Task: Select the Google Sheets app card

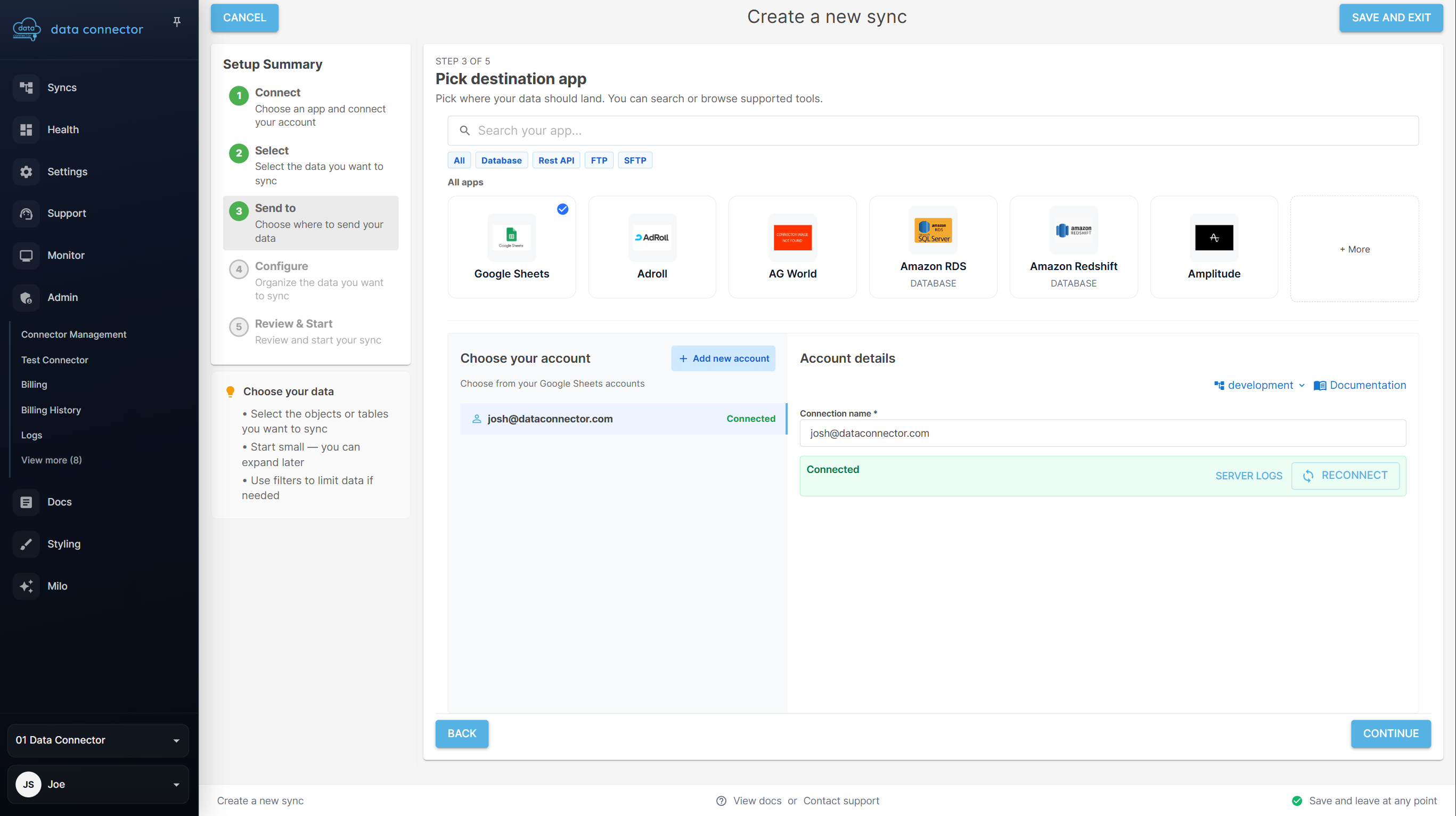Action: [512, 247]
